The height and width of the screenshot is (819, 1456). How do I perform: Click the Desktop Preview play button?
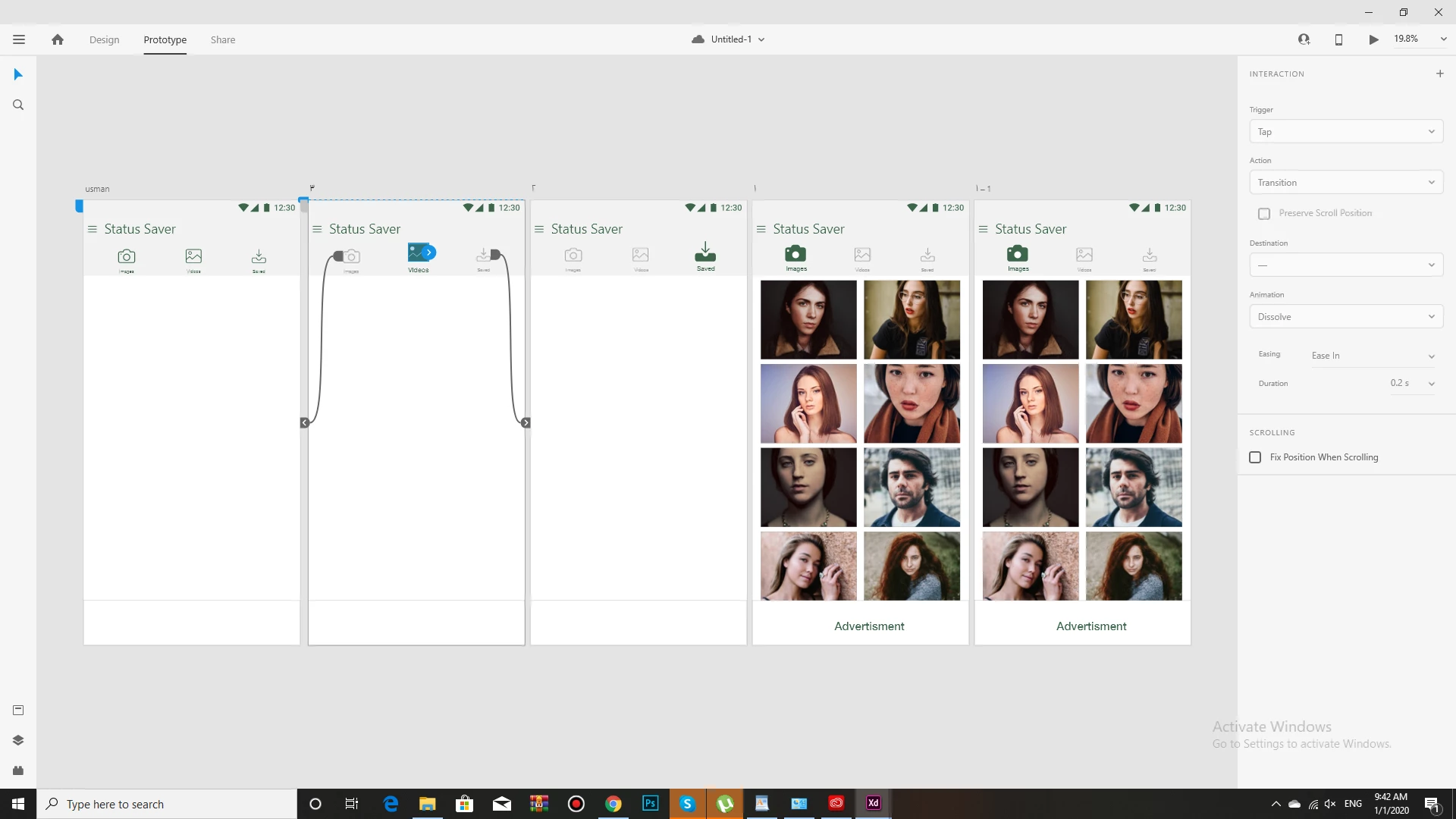pyautogui.click(x=1373, y=39)
